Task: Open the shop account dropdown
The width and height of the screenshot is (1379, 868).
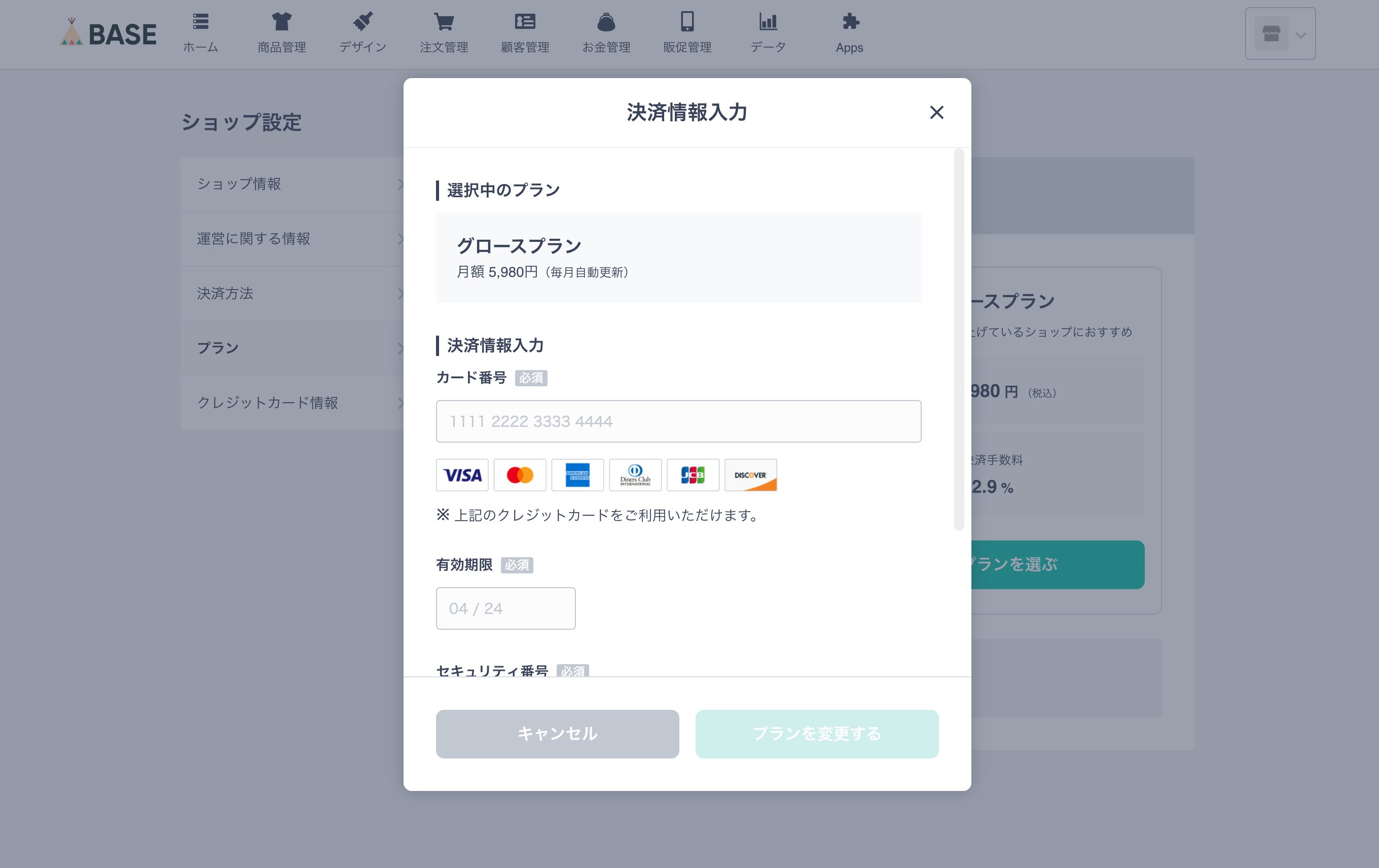Action: coord(1280,33)
